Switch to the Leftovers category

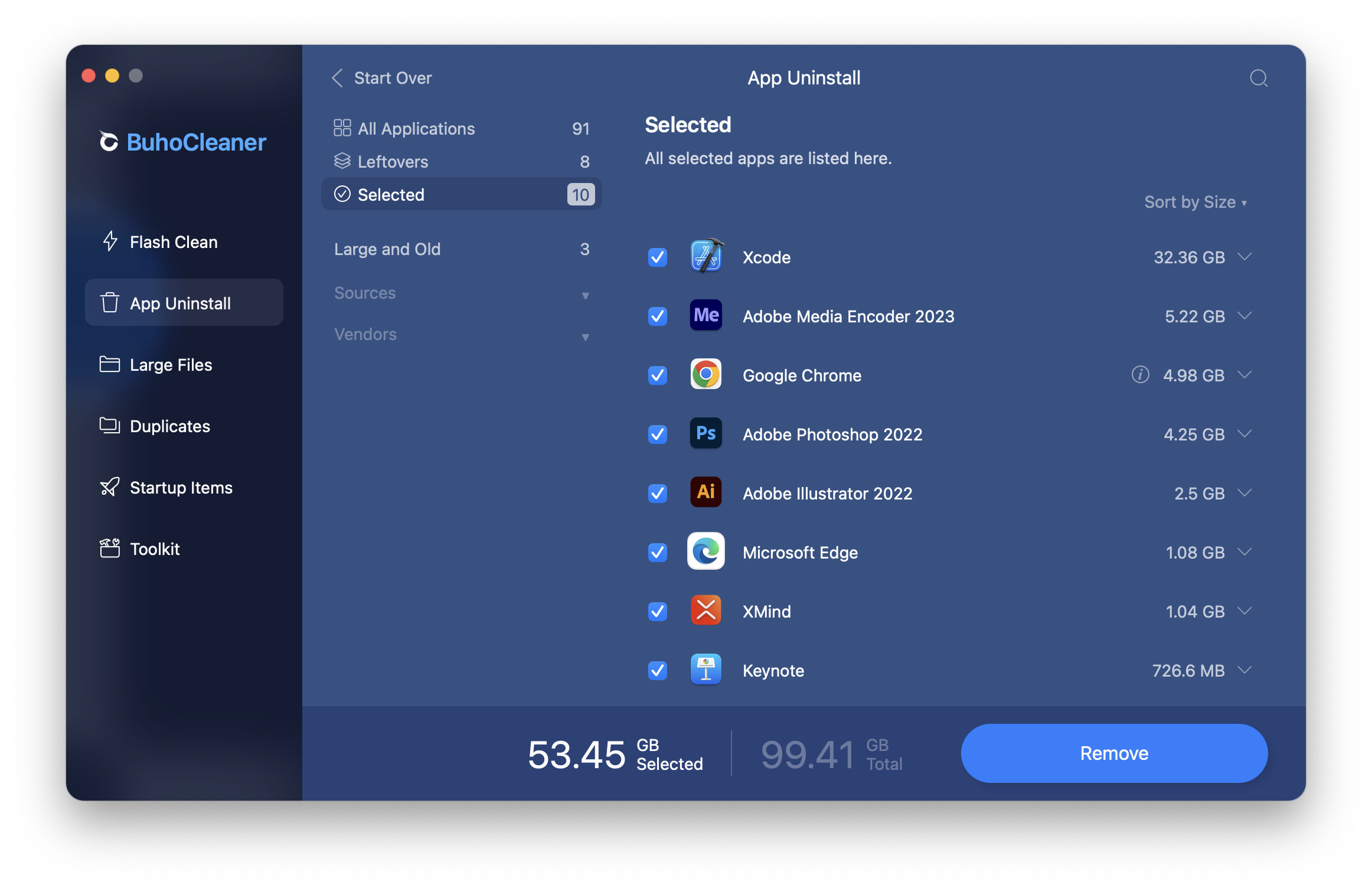coord(393,162)
